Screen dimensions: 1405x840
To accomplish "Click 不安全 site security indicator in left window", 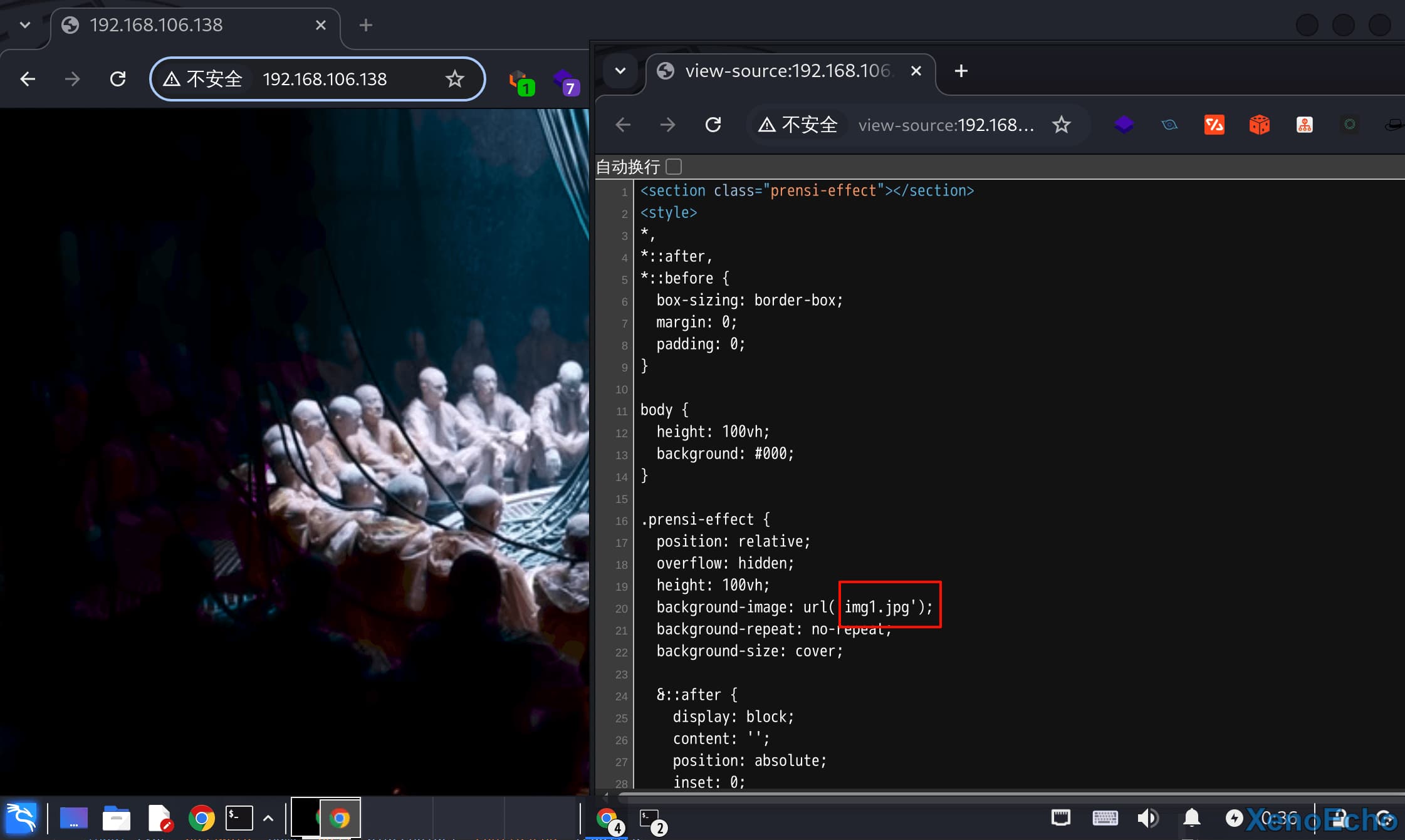I will coord(203,79).
